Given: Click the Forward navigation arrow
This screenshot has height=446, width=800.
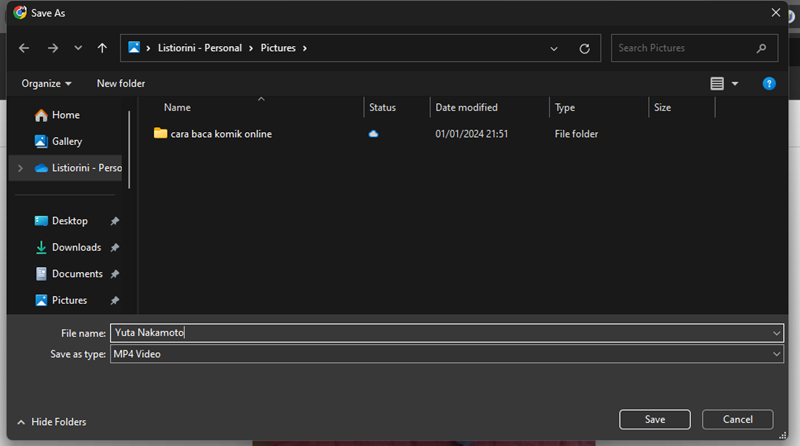Looking at the screenshot, I should [x=52, y=48].
